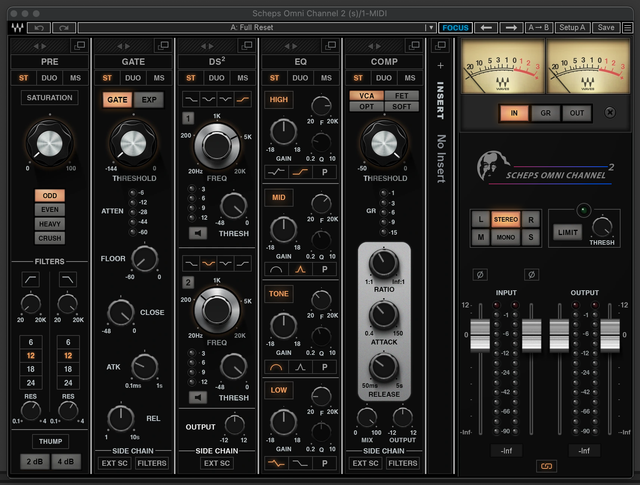Enable GATE EXT SC side chain
This screenshot has height=485, width=640.
115,463
